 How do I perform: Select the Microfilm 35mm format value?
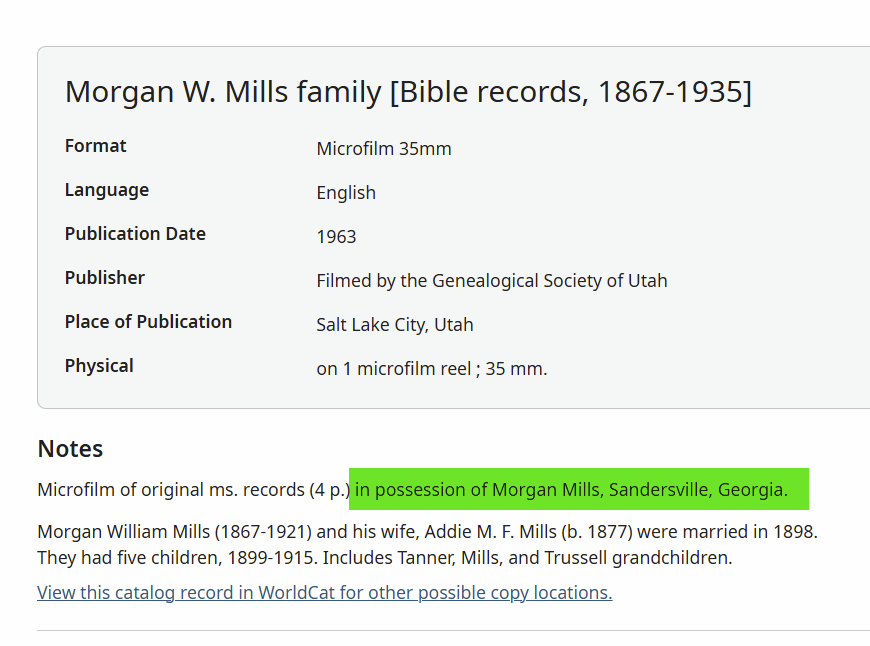tap(384, 149)
